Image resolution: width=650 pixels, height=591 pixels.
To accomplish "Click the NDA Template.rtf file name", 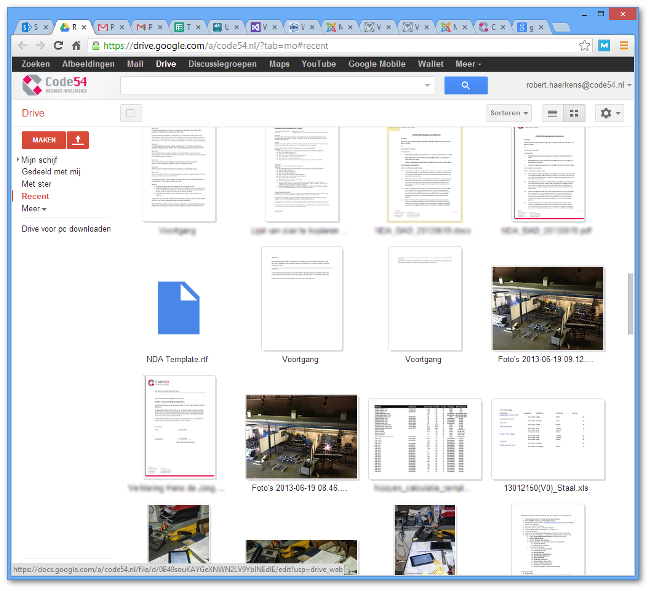I will (177, 359).
